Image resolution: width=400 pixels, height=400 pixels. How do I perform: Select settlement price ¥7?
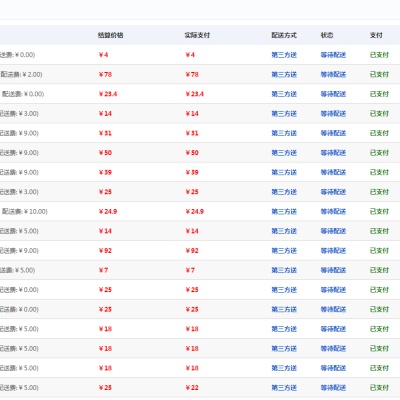click(x=103, y=270)
